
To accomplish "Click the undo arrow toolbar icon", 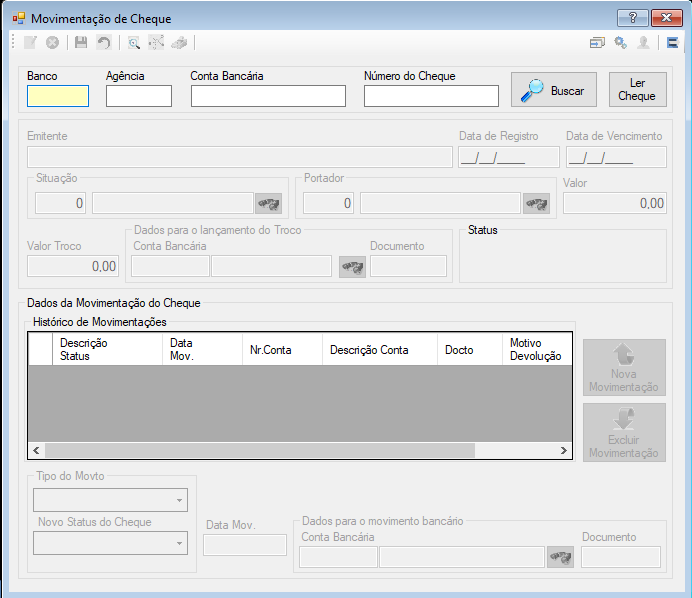I will [104, 43].
